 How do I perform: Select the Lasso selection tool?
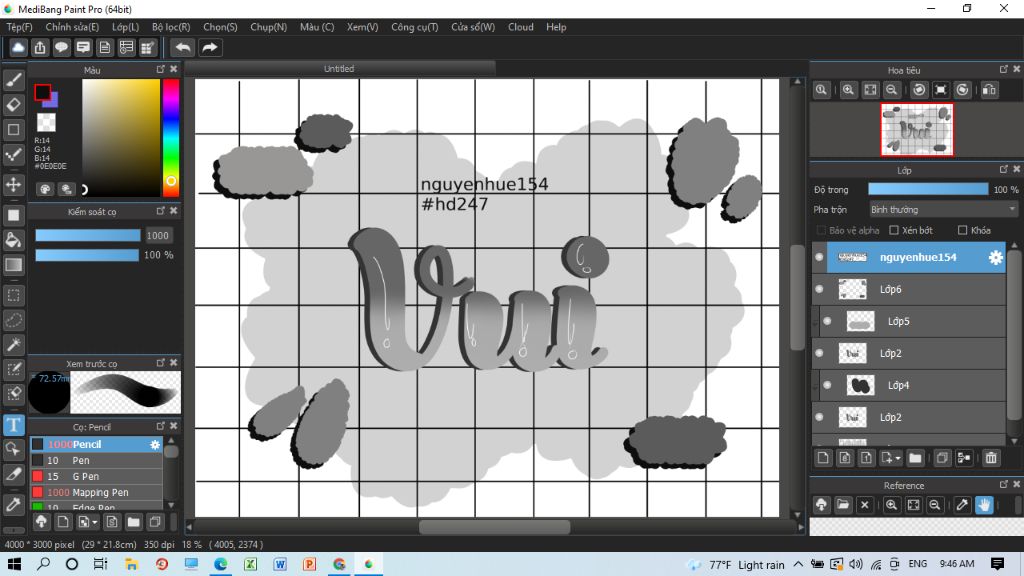[x=14, y=320]
